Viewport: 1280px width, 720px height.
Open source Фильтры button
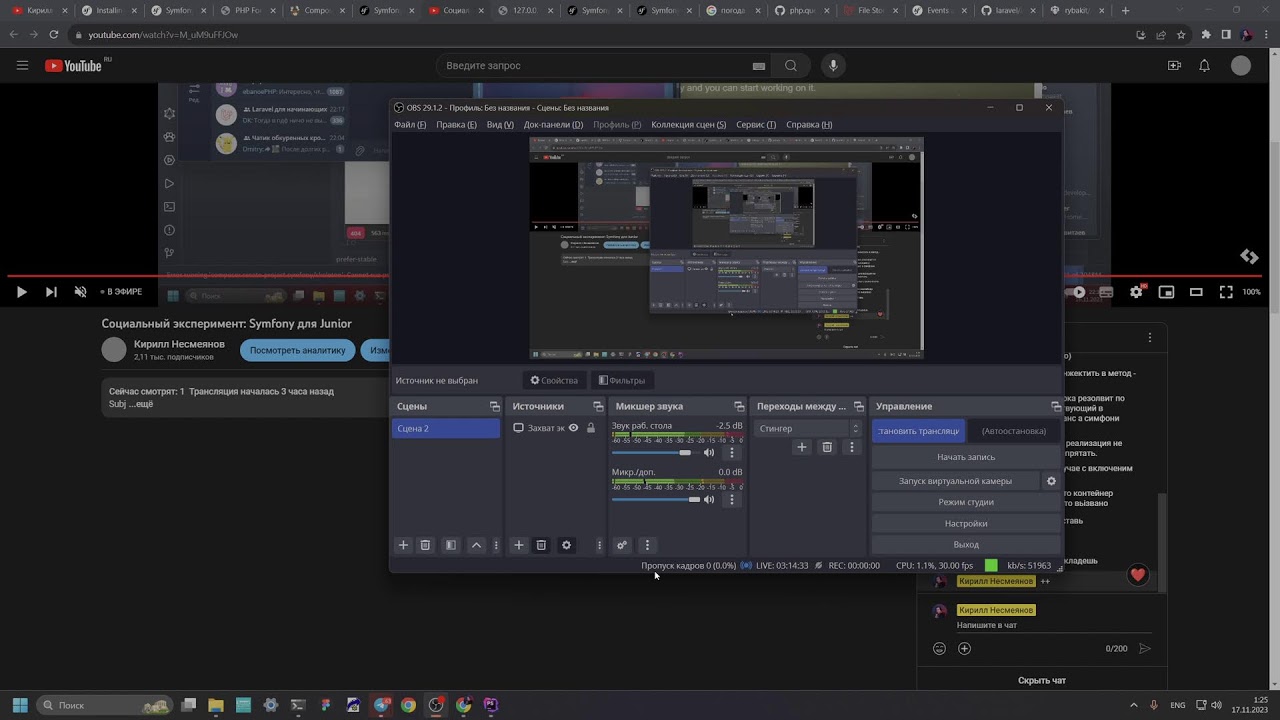click(x=621, y=380)
